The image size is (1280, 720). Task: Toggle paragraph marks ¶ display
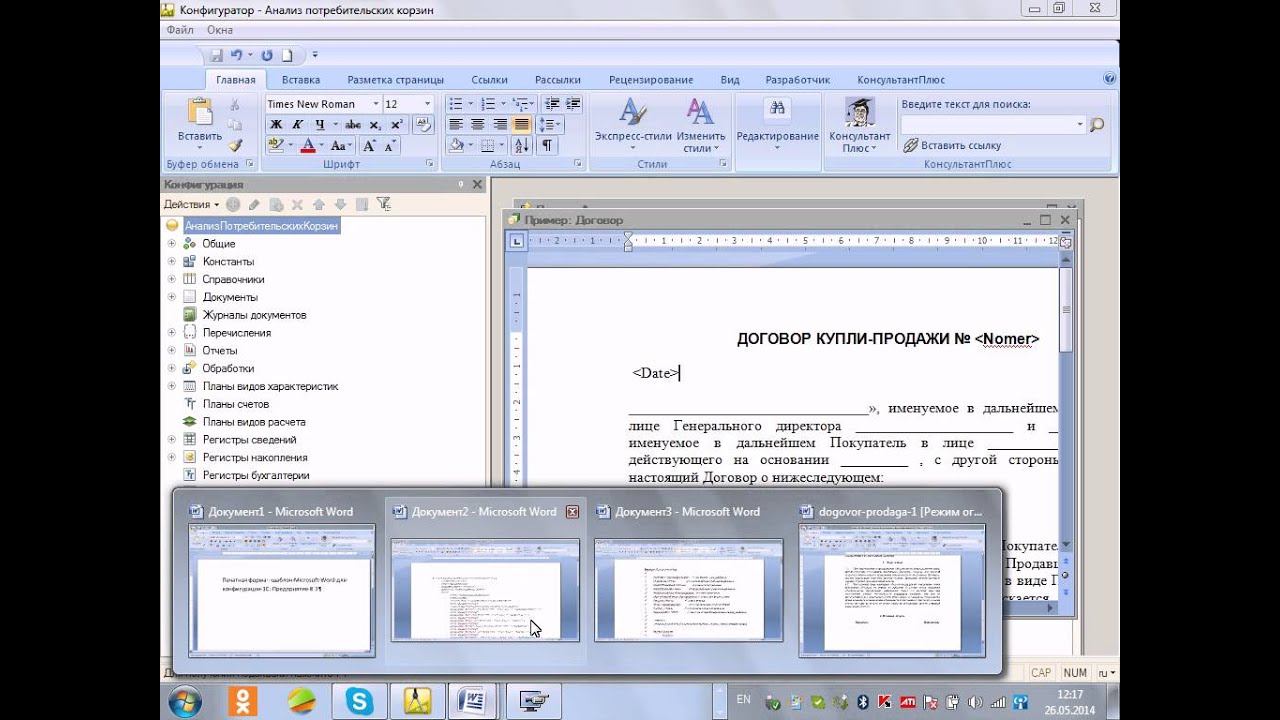[548, 146]
